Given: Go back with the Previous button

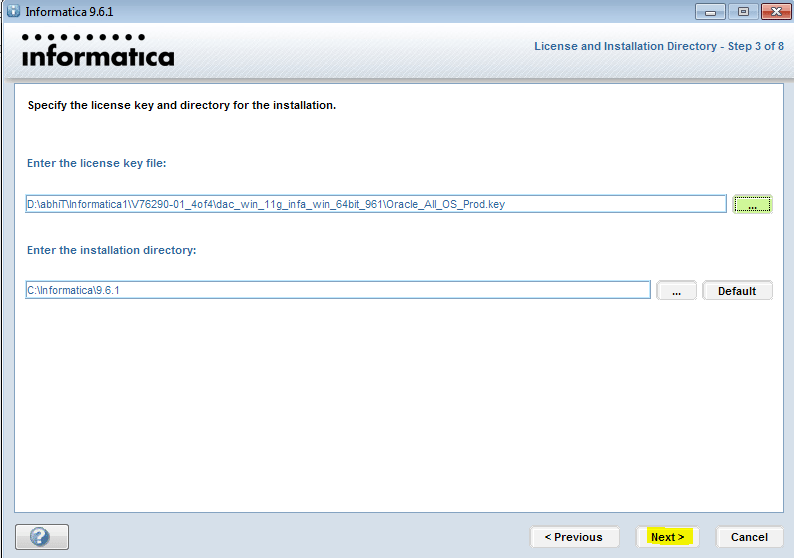Looking at the screenshot, I should [x=574, y=537].
